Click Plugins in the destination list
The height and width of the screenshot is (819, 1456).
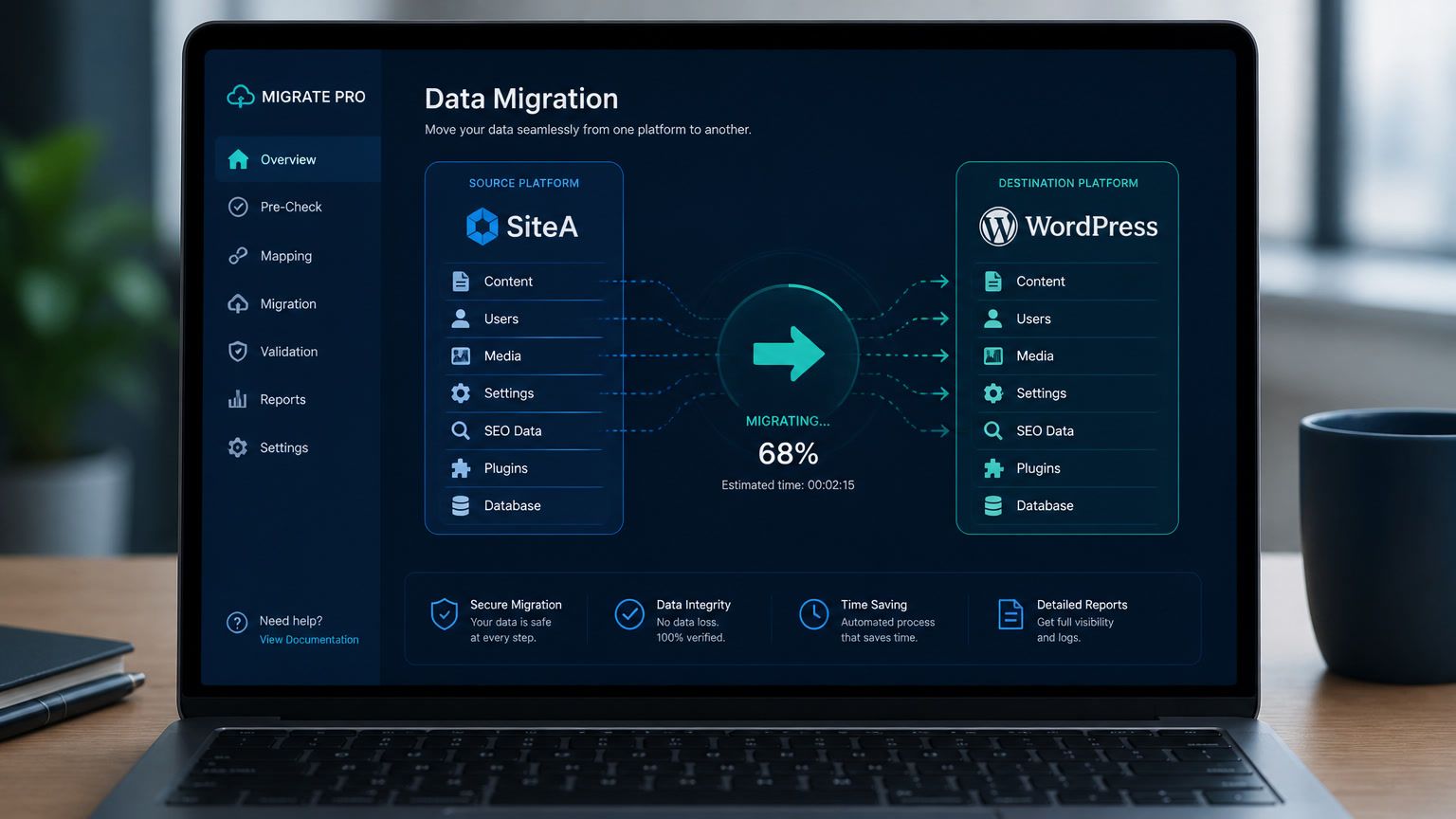1039,468
